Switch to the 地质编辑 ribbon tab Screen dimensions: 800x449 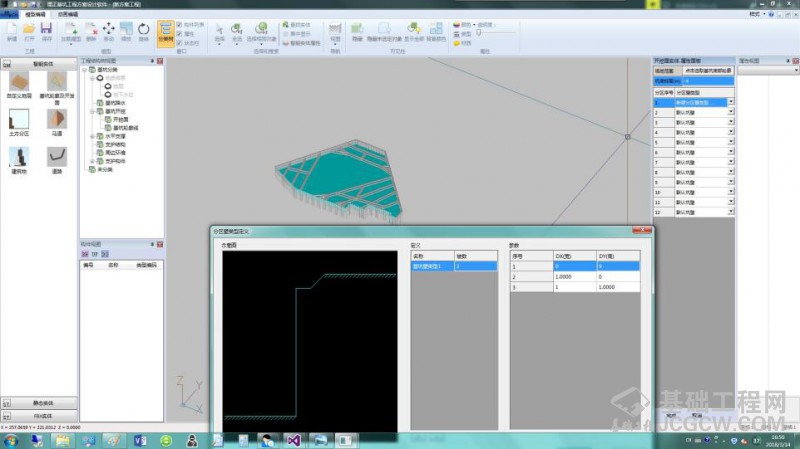pos(69,15)
